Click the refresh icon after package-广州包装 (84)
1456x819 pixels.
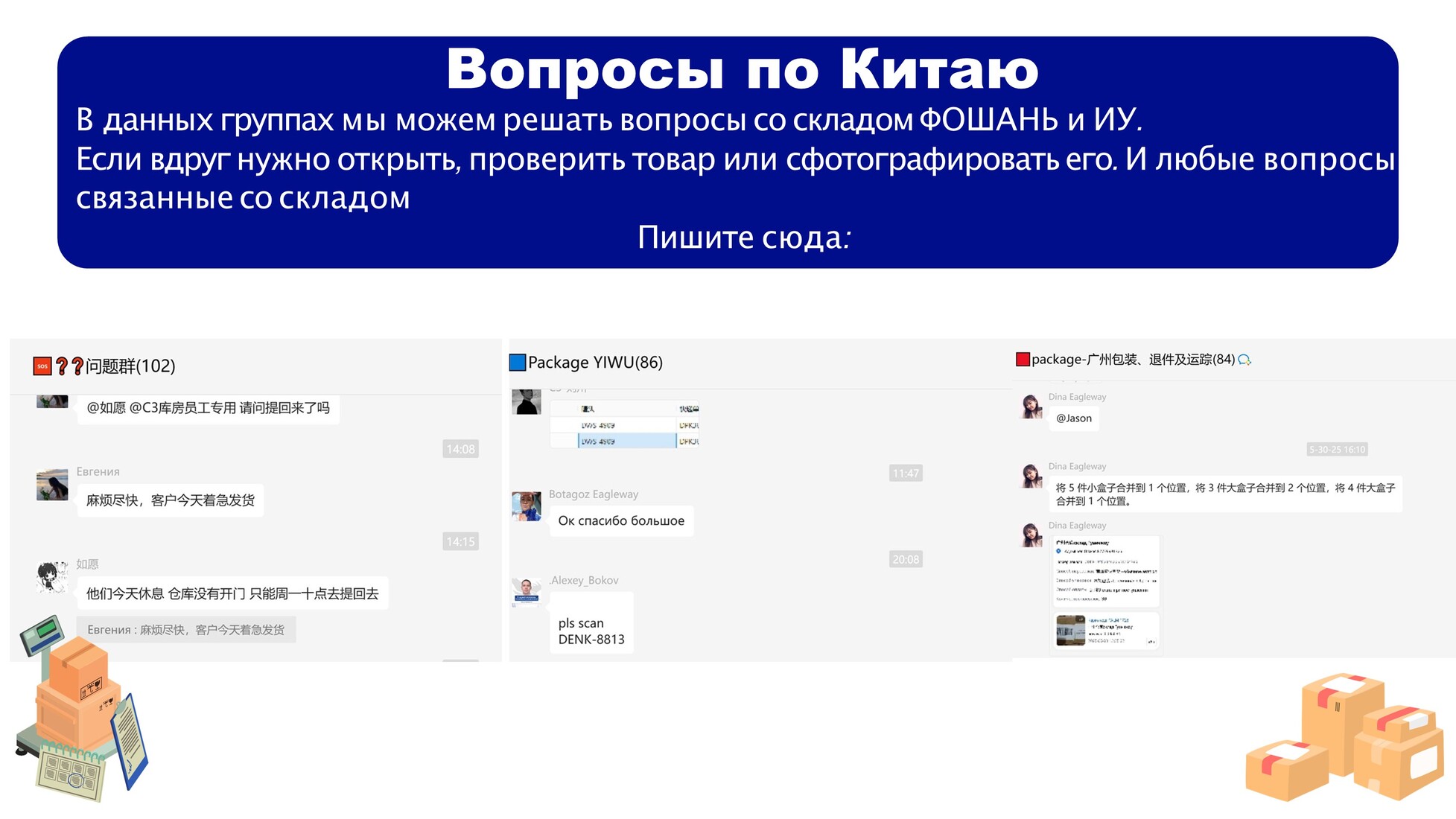tap(1244, 360)
